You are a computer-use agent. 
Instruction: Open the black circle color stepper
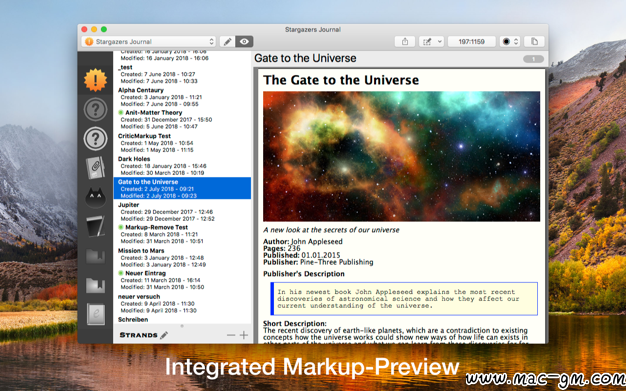point(510,42)
